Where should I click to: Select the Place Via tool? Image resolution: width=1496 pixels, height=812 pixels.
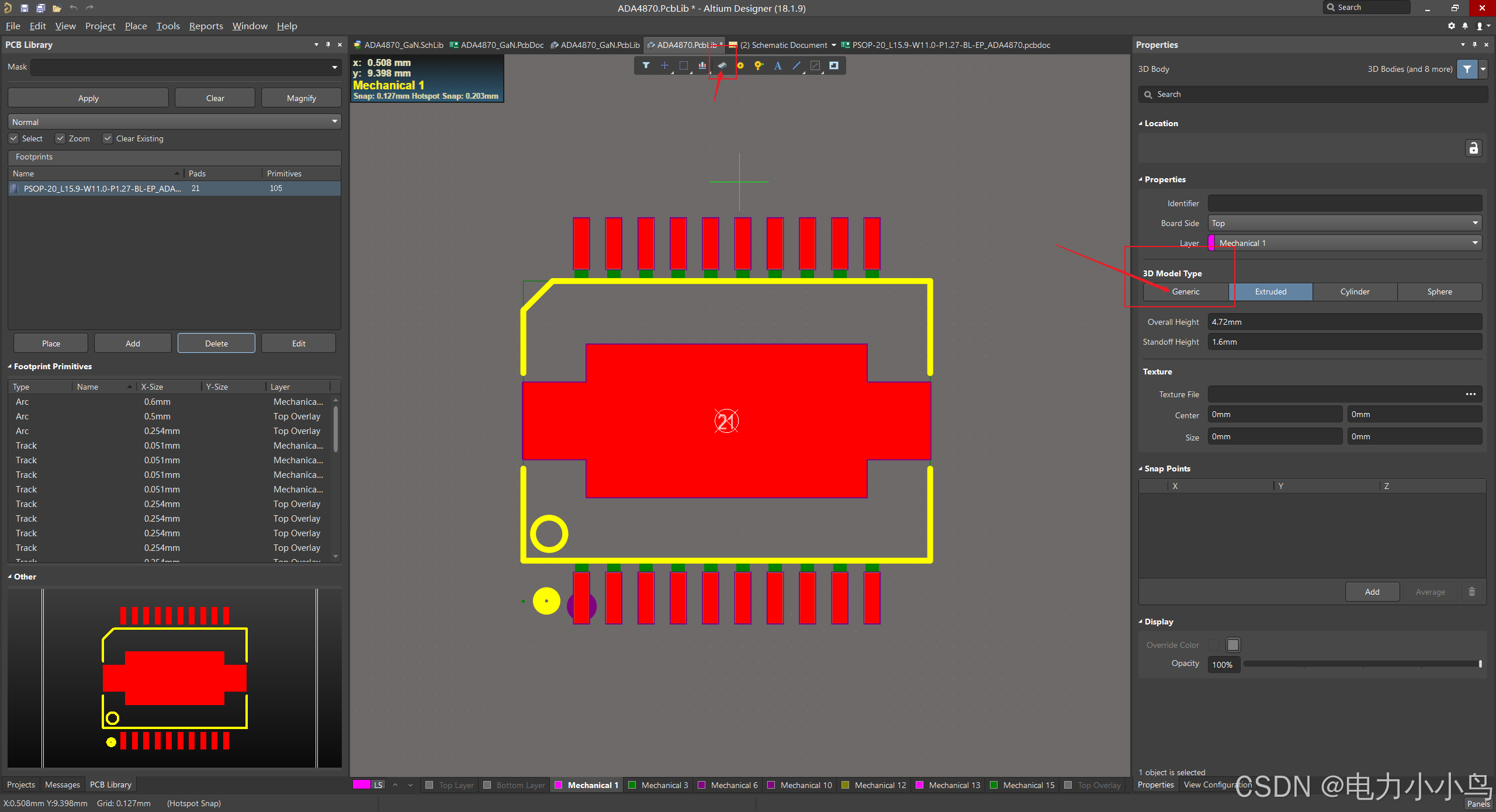point(759,65)
